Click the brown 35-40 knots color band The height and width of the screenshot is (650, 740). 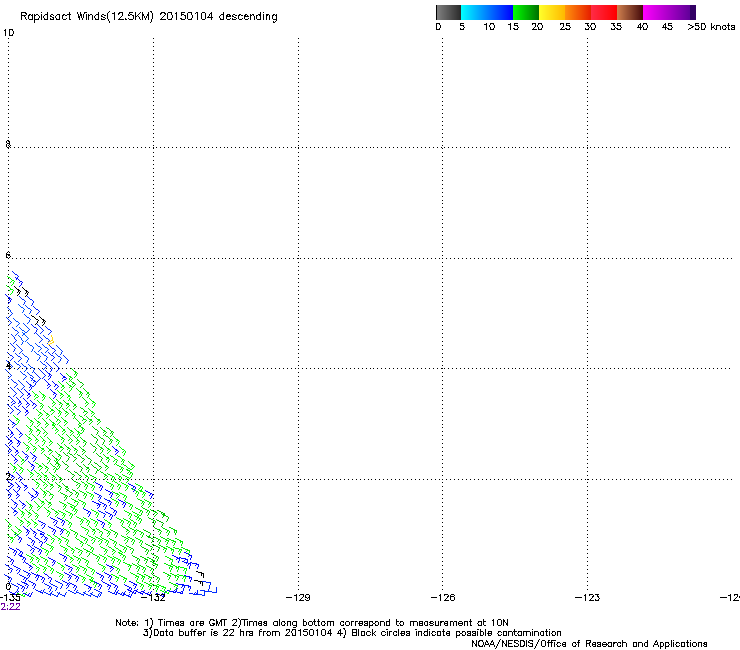[630, 12]
